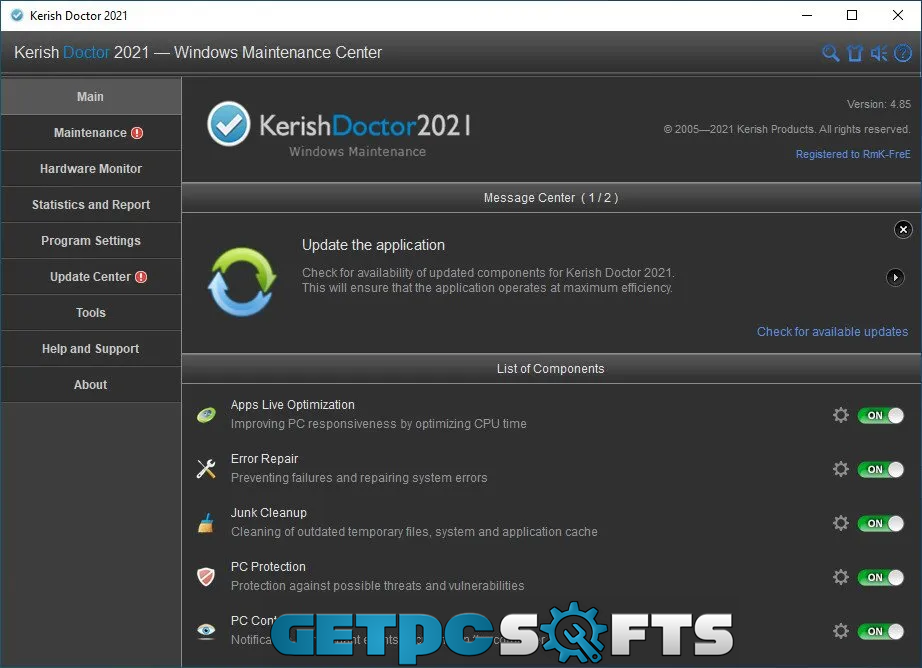
Task: Open the Update Center section
Action: 91,277
